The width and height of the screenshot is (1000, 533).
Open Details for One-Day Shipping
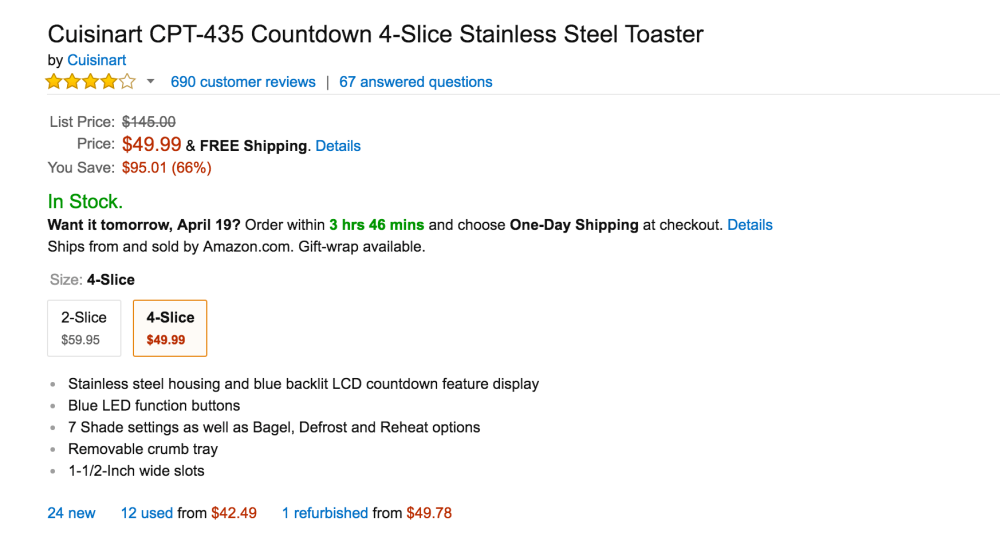[x=749, y=225]
